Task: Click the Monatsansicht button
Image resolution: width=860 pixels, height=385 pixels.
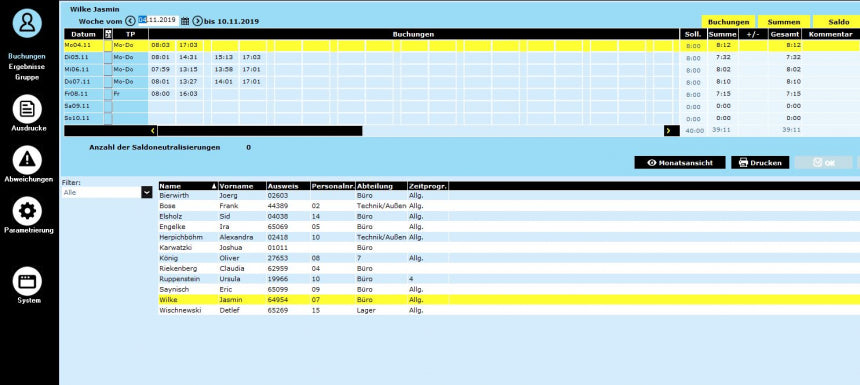Action: (680, 163)
